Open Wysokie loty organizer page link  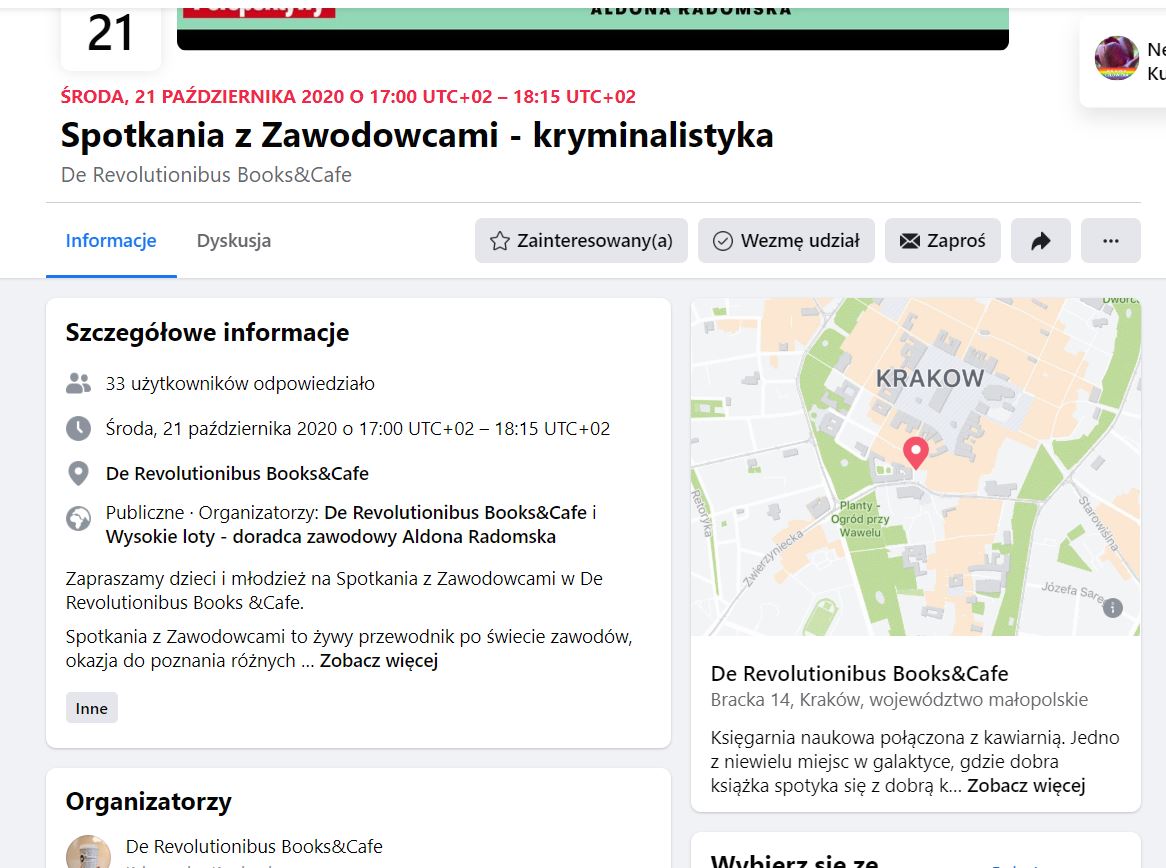tap(330, 537)
